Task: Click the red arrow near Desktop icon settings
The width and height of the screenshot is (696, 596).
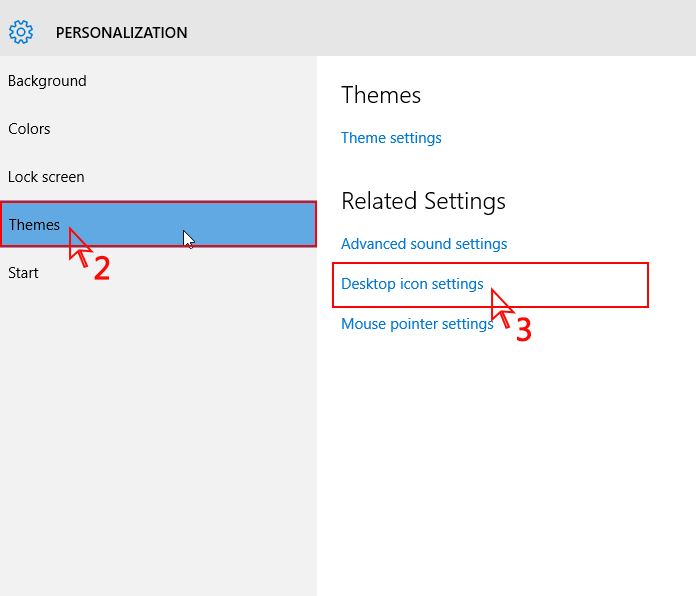Action: (x=502, y=309)
